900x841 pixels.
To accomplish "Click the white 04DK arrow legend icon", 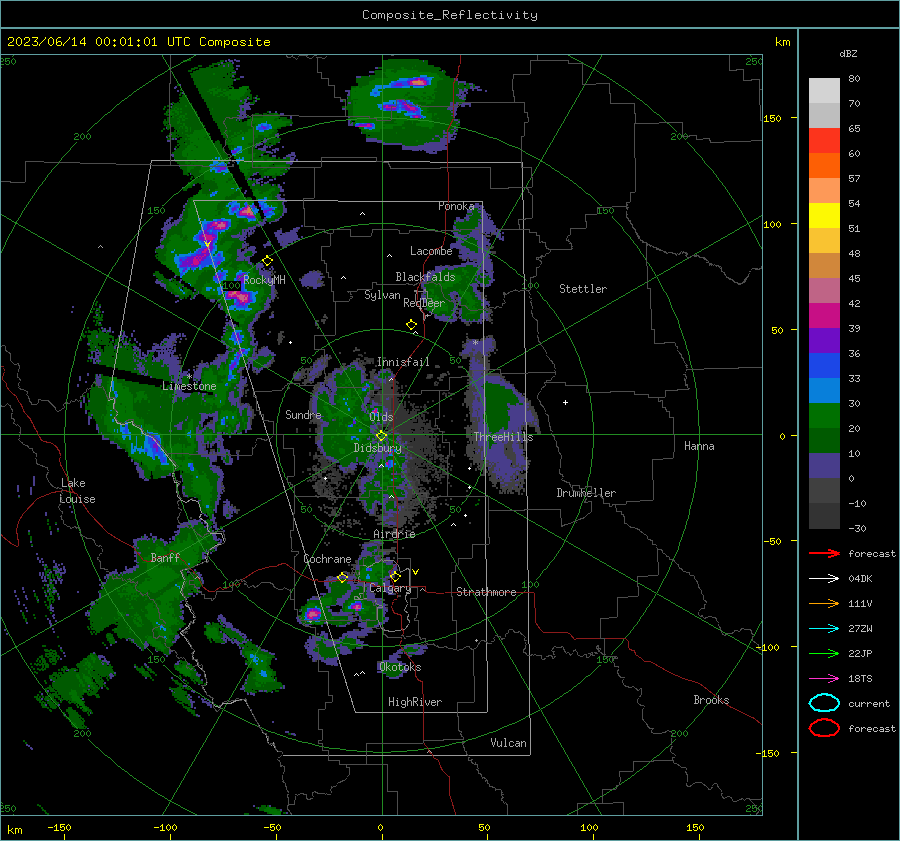I will 824,579.
